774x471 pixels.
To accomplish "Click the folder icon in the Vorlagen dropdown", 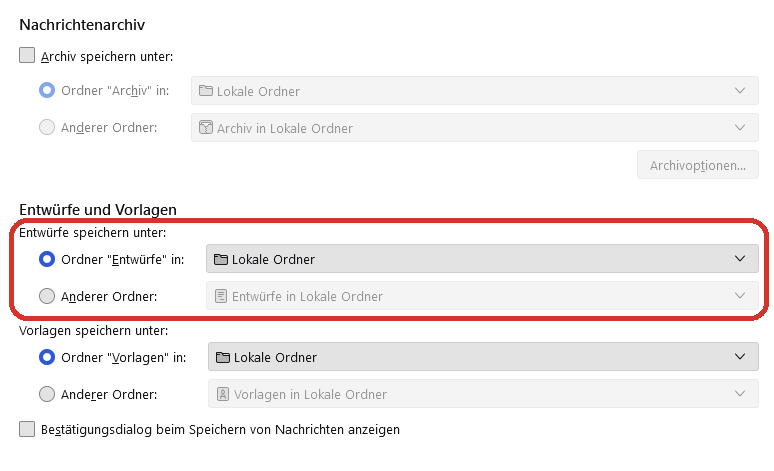I will (223, 357).
